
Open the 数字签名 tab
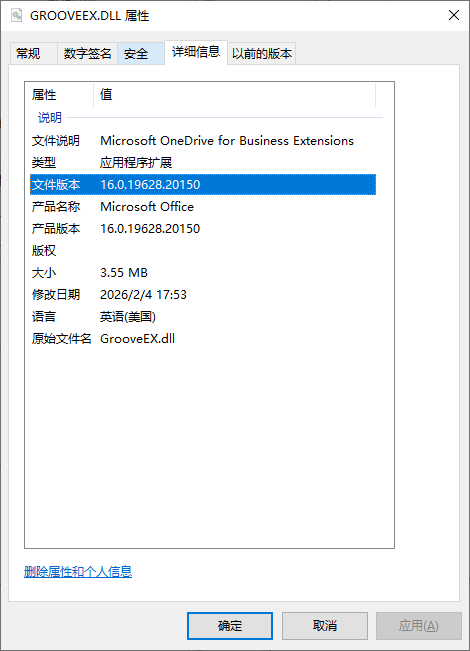(88, 54)
